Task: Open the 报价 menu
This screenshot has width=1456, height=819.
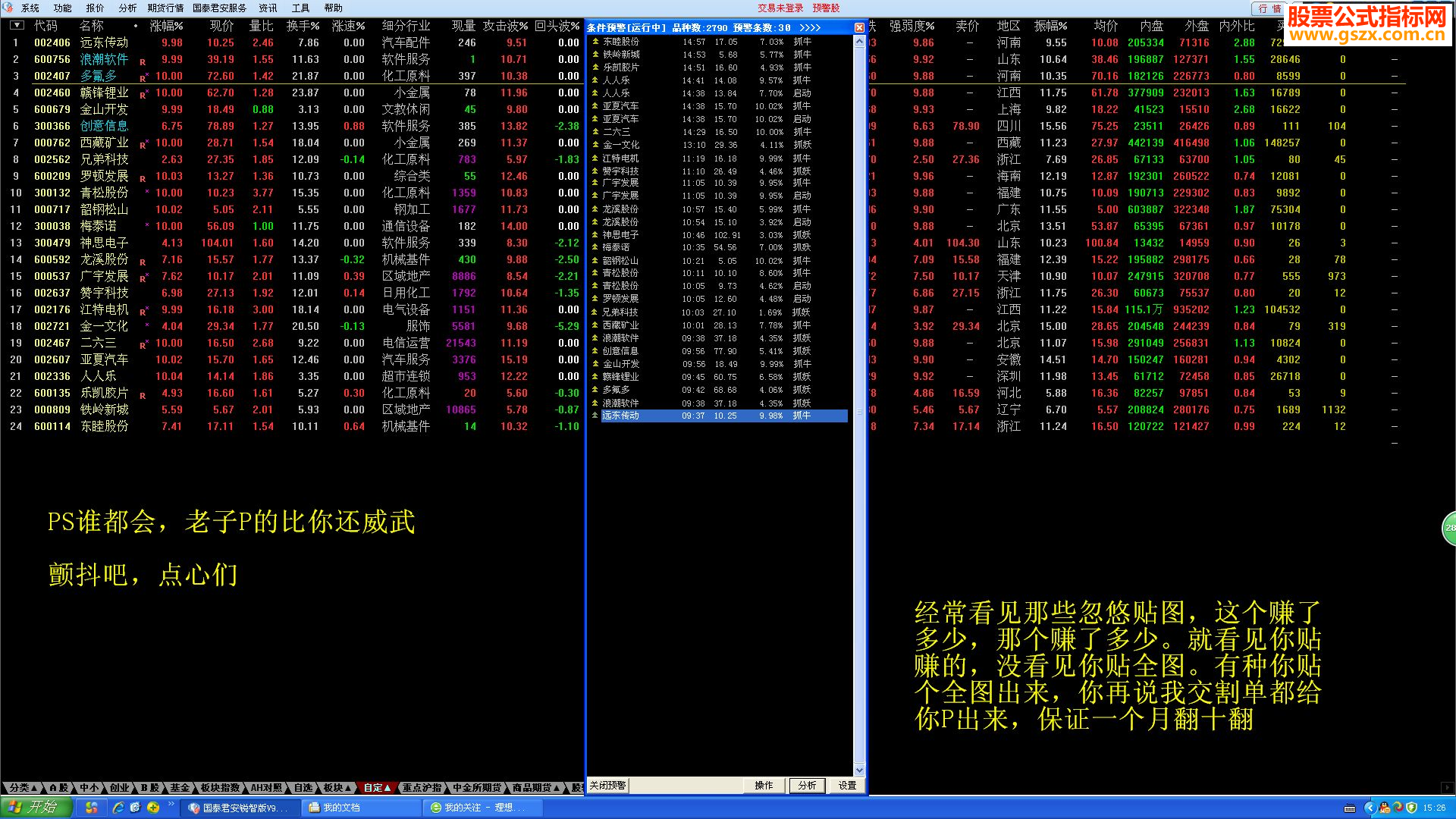Action: 96,8
